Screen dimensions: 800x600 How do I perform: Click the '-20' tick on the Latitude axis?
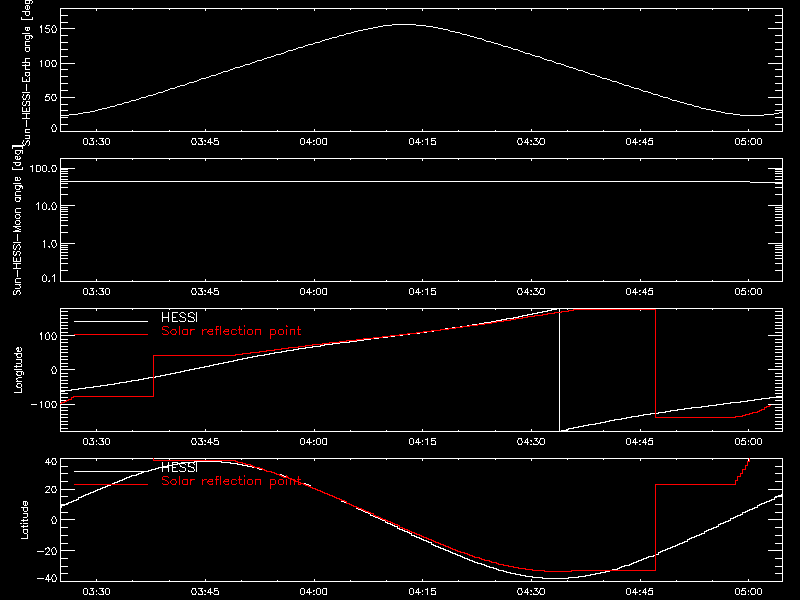(x=47, y=551)
